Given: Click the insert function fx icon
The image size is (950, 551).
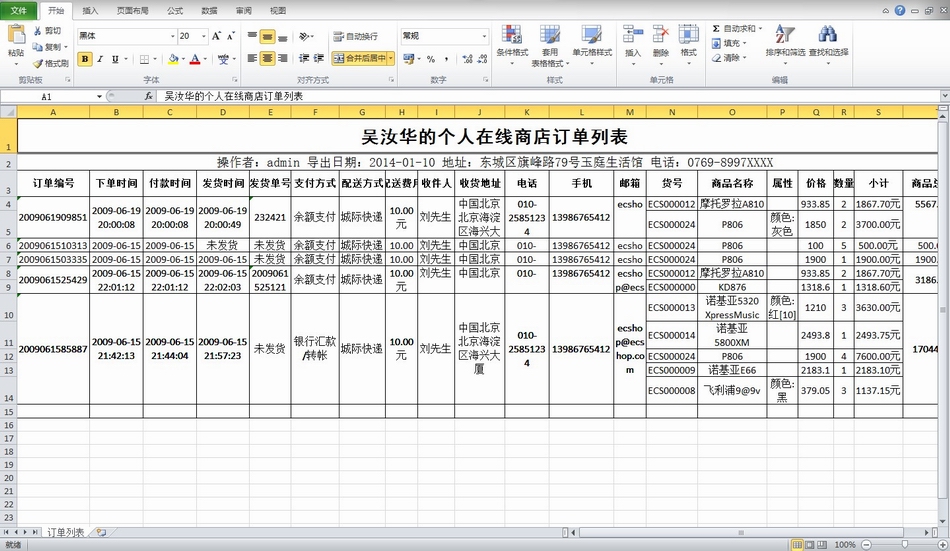Looking at the screenshot, I should 148,96.
